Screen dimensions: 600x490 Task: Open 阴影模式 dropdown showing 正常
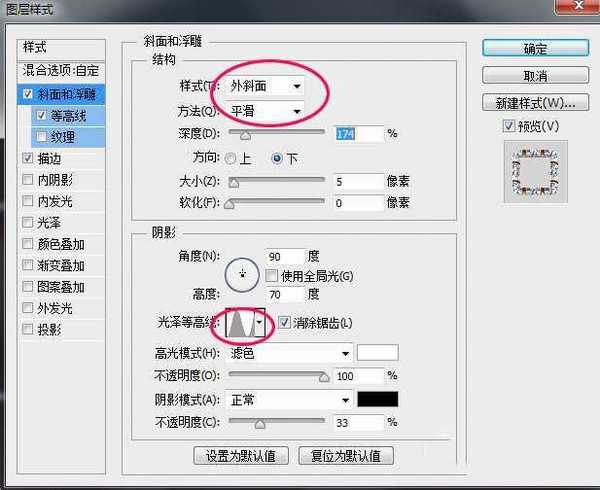coord(289,400)
